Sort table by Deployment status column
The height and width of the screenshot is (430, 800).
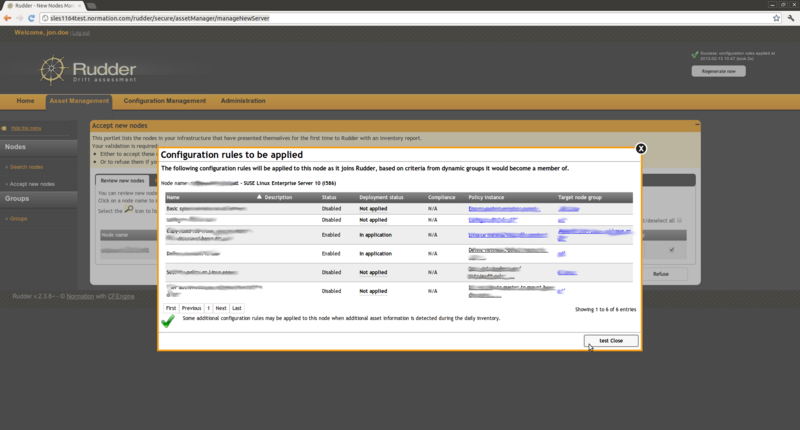381,197
